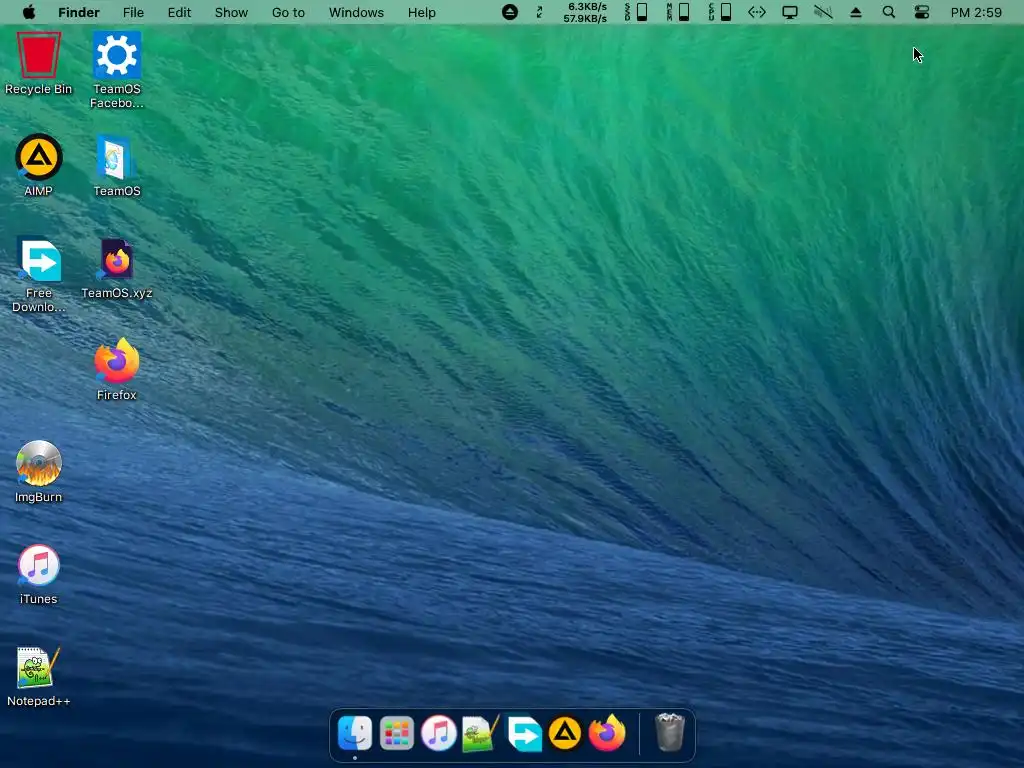Open the File menu
The width and height of the screenshot is (1024, 768).
coord(133,12)
